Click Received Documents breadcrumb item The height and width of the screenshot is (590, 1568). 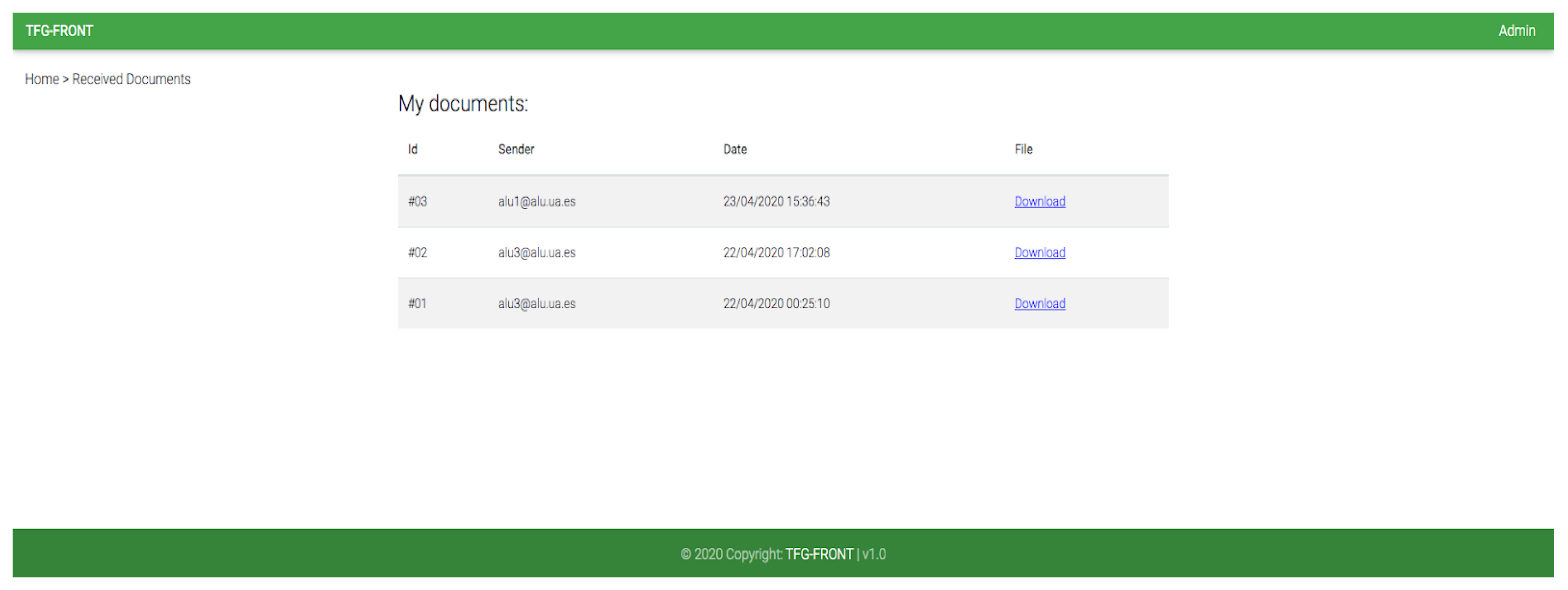pyautogui.click(x=131, y=79)
